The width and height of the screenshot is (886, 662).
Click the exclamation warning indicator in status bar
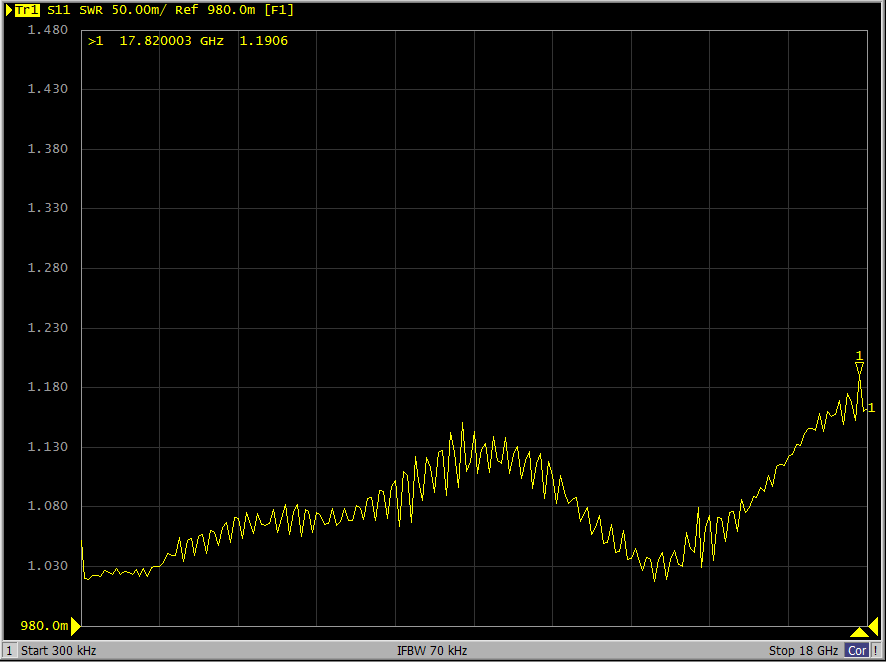876,651
